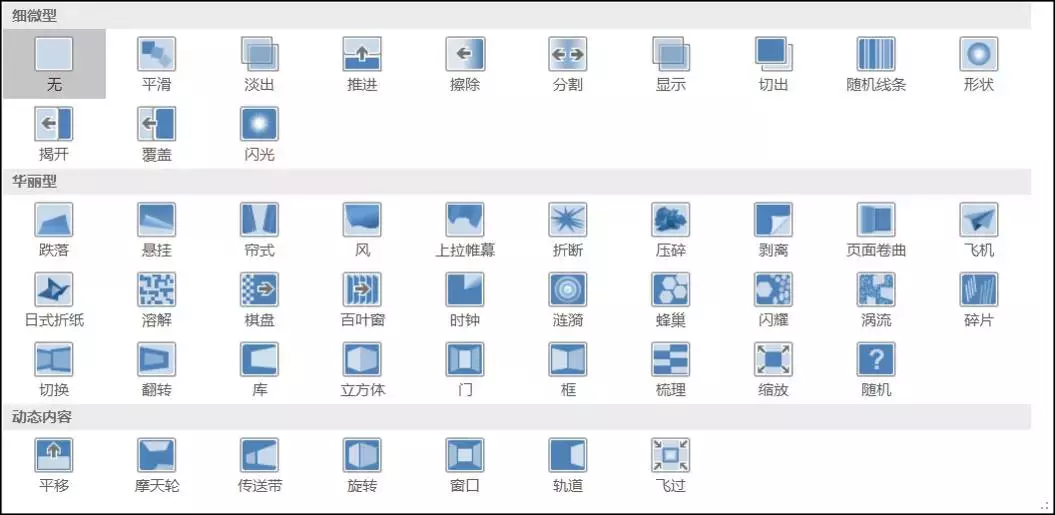Apply the 上拉帷幕 prestige transition
Image resolution: width=1055 pixels, height=515 pixels.
click(465, 230)
